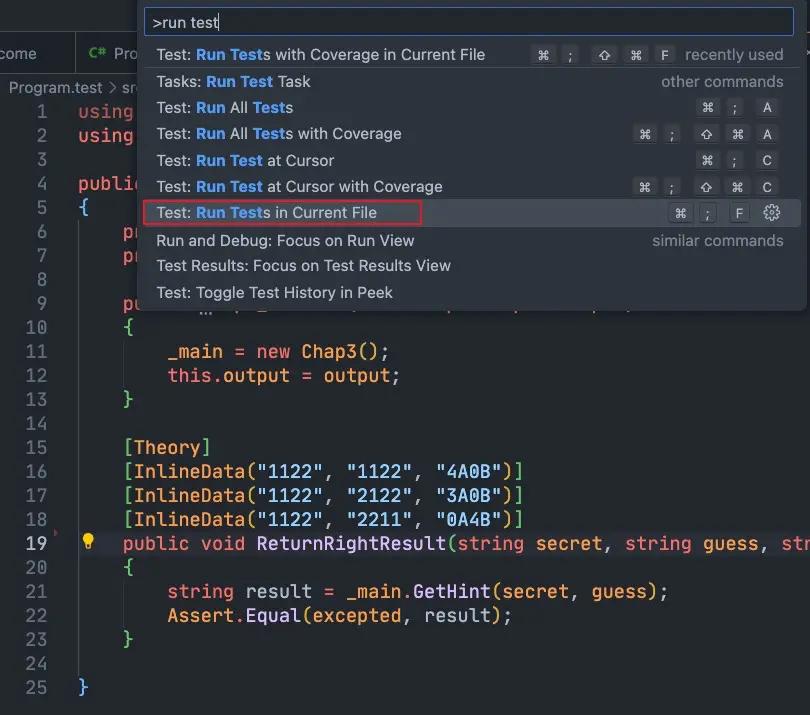Click the C# file icon in the editor tab
The width and height of the screenshot is (810, 715).
coord(97,54)
